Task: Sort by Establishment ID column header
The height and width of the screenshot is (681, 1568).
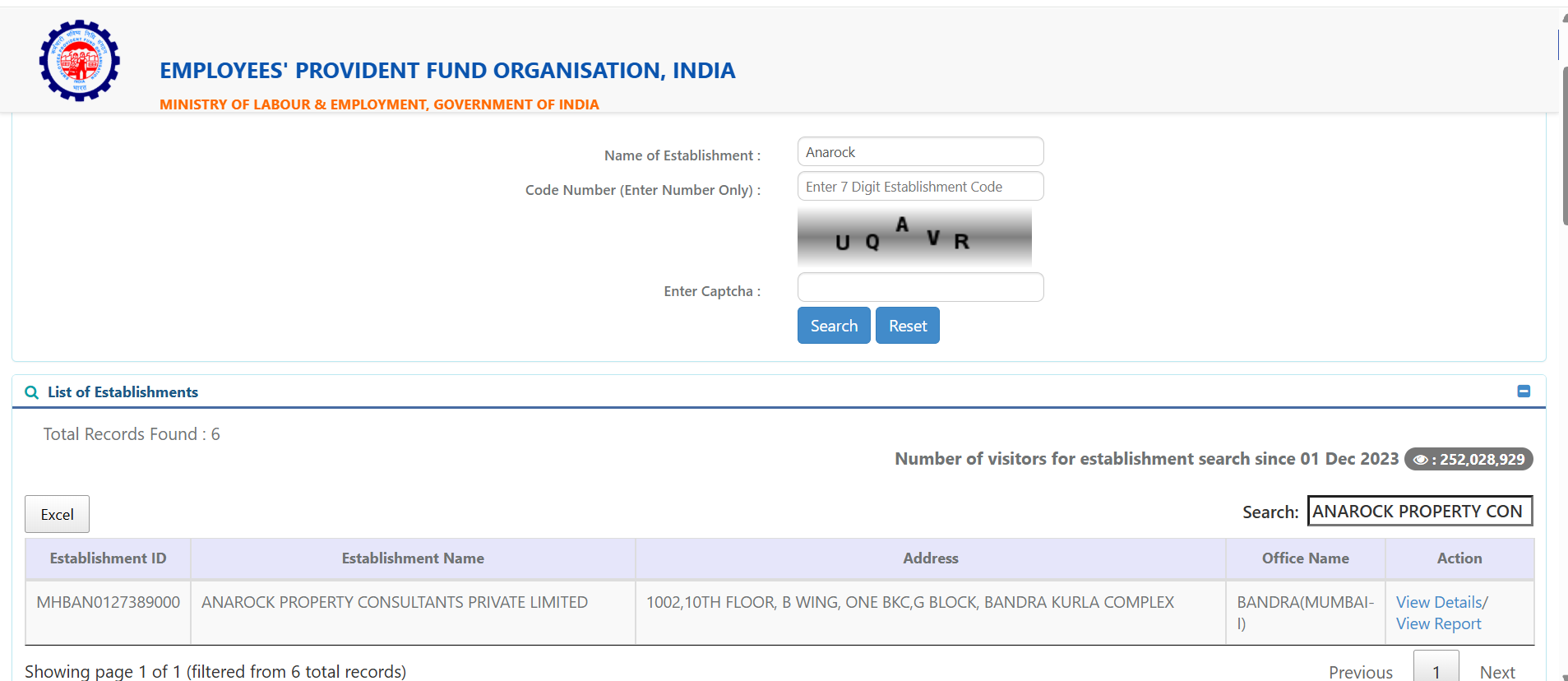Action: point(108,558)
